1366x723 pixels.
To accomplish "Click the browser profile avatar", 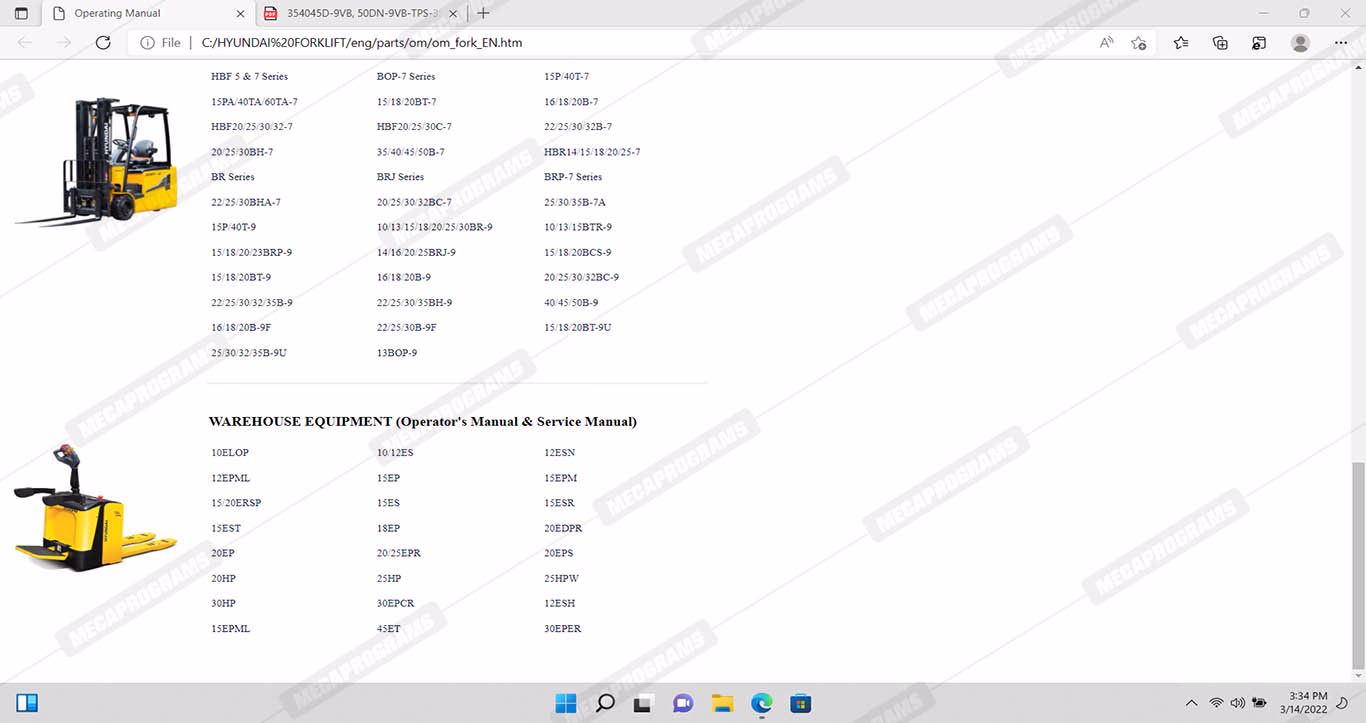I will tap(1300, 43).
